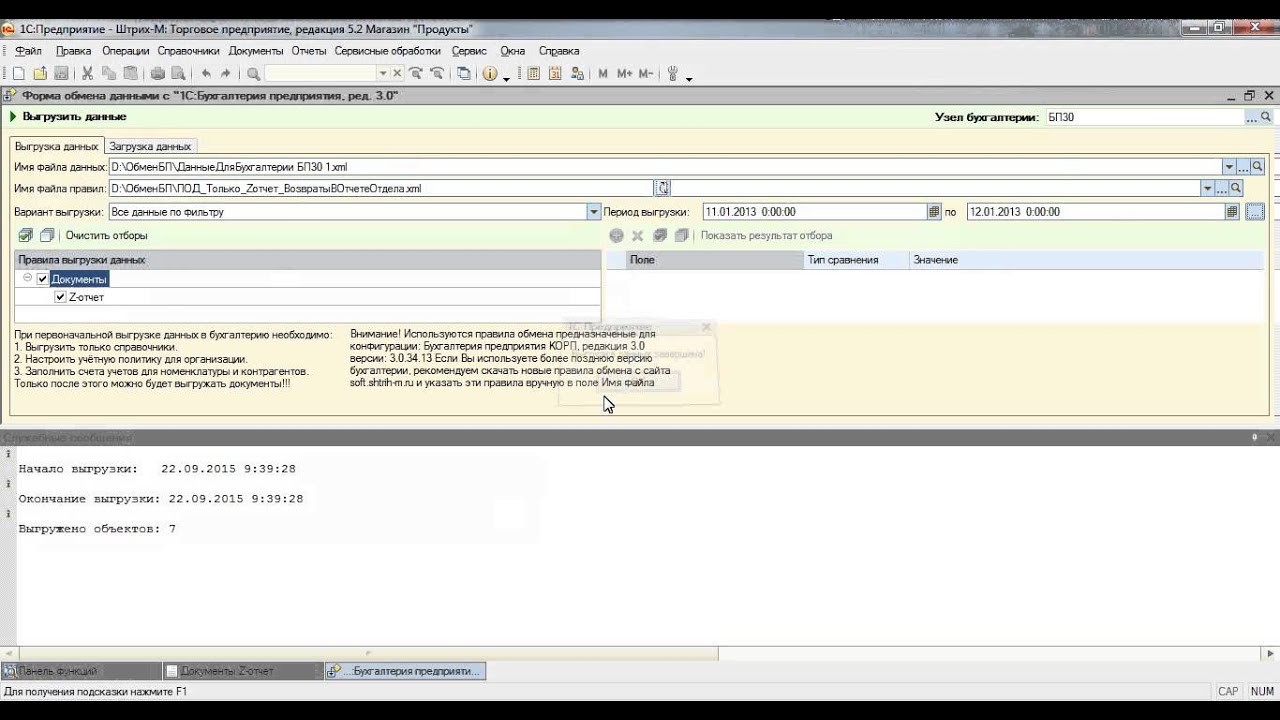1280x720 pixels.
Task: Open Print preview from toolbar
Action: click(x=178, y=73)
